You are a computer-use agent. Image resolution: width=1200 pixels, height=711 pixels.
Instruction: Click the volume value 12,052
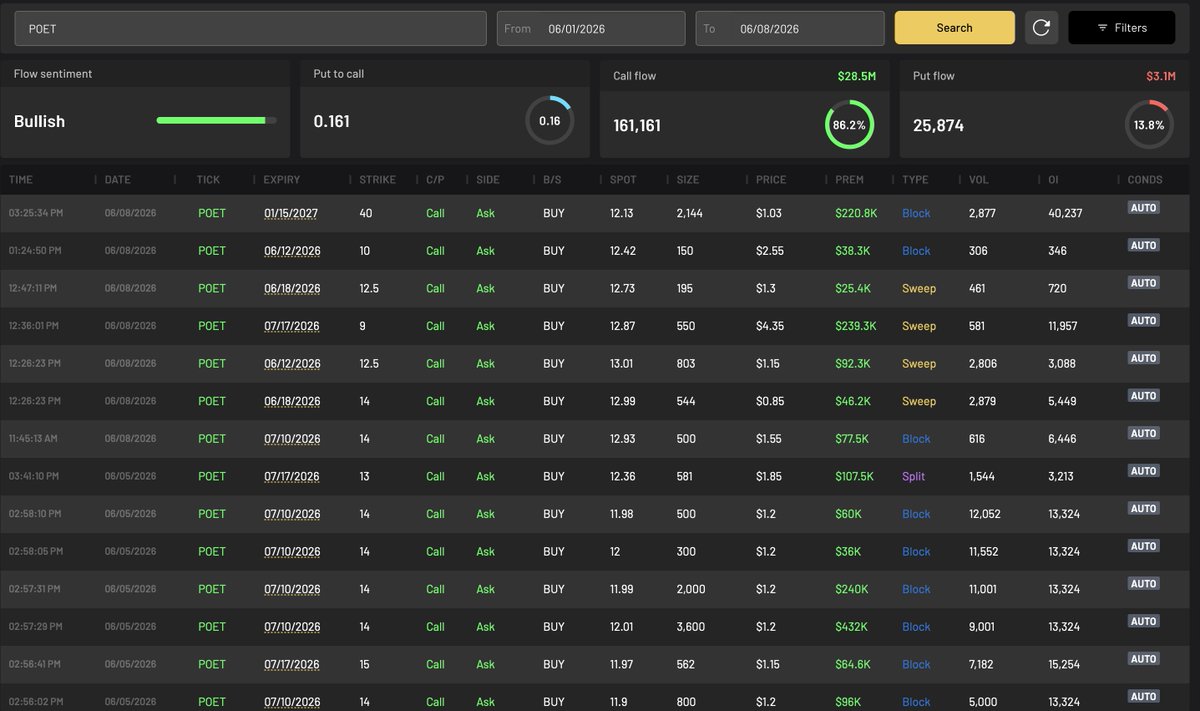click(x=985, y=514)
